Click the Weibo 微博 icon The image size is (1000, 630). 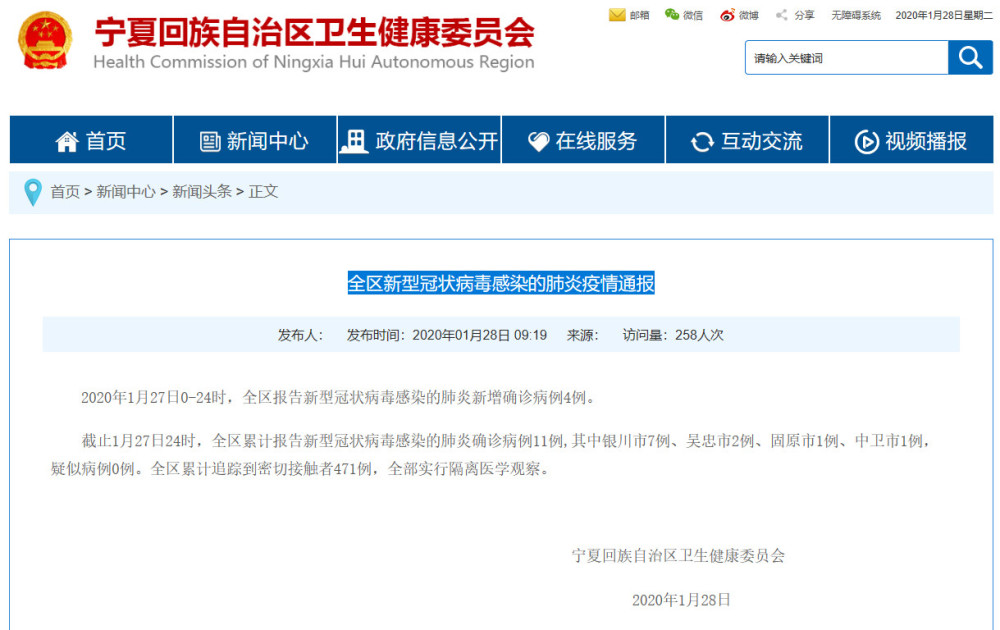[x=727, y=15]
